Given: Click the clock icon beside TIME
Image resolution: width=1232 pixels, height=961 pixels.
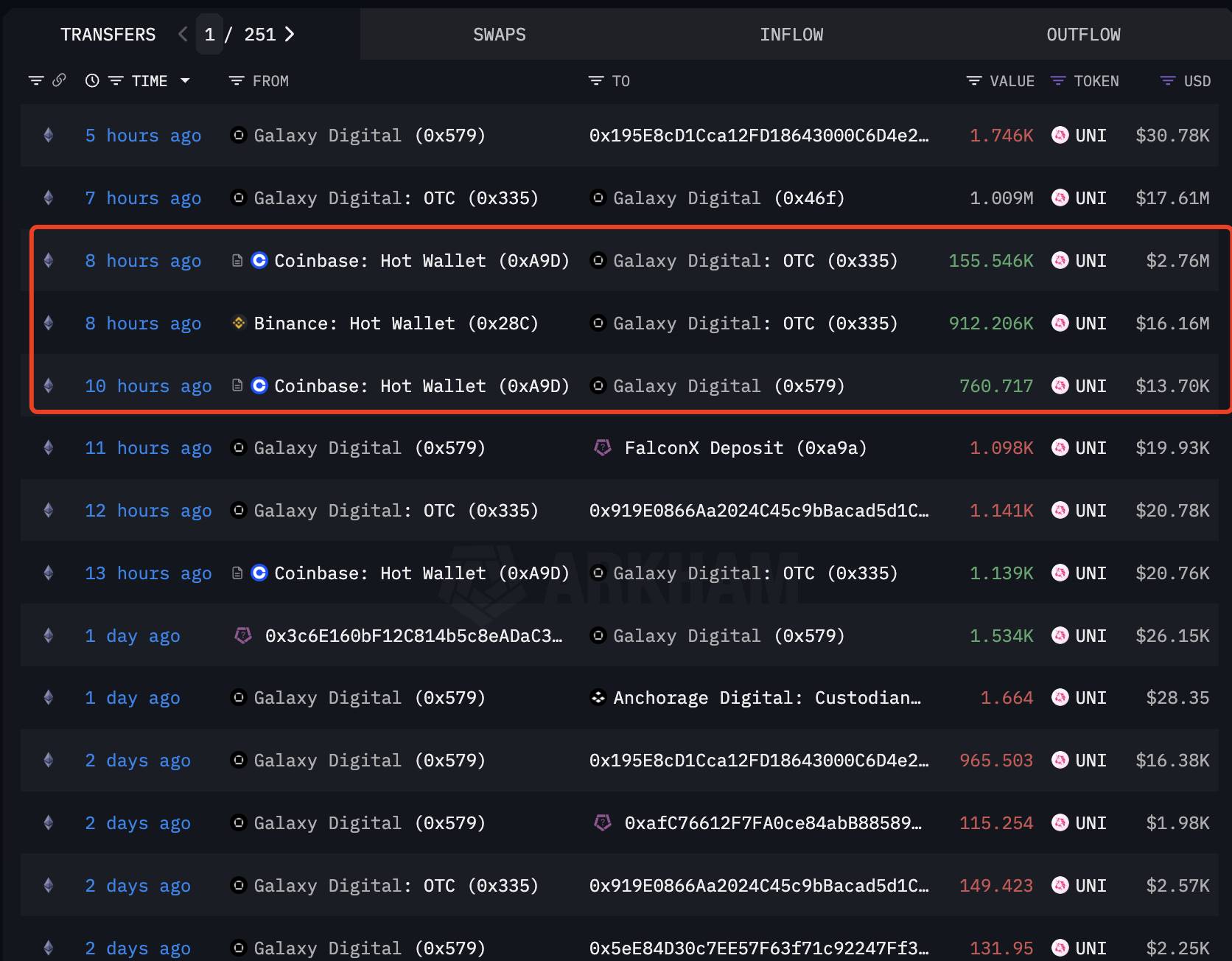Looking at the screenshot, I should [92, 81].
